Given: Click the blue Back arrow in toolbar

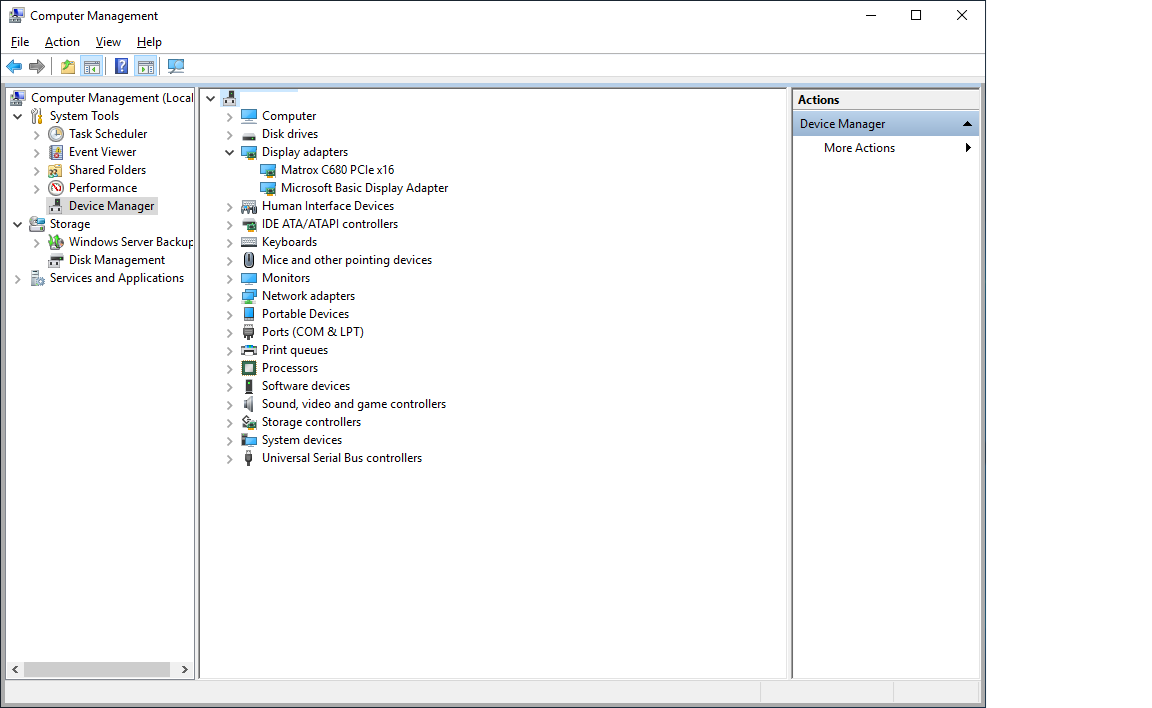Looking at the screenshot, I should pos(14,67).
